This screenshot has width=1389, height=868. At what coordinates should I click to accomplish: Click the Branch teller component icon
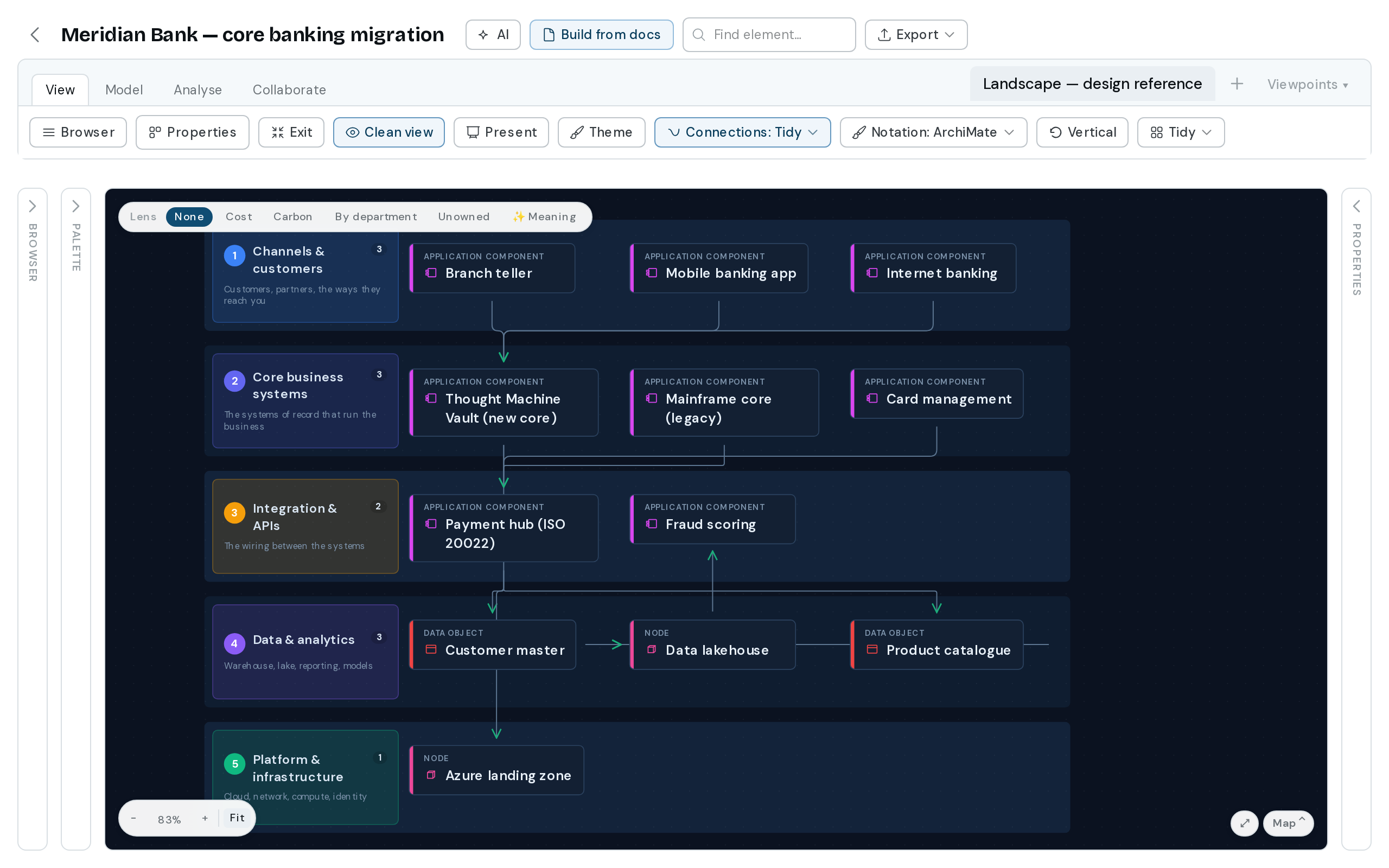click(x=431, y=273)
